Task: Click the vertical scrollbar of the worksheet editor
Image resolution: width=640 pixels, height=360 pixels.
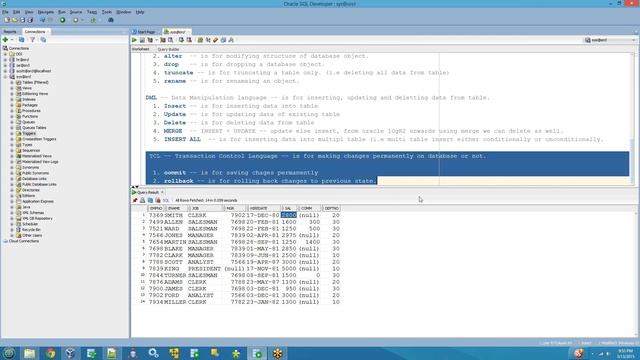Action: click(633, 118)
